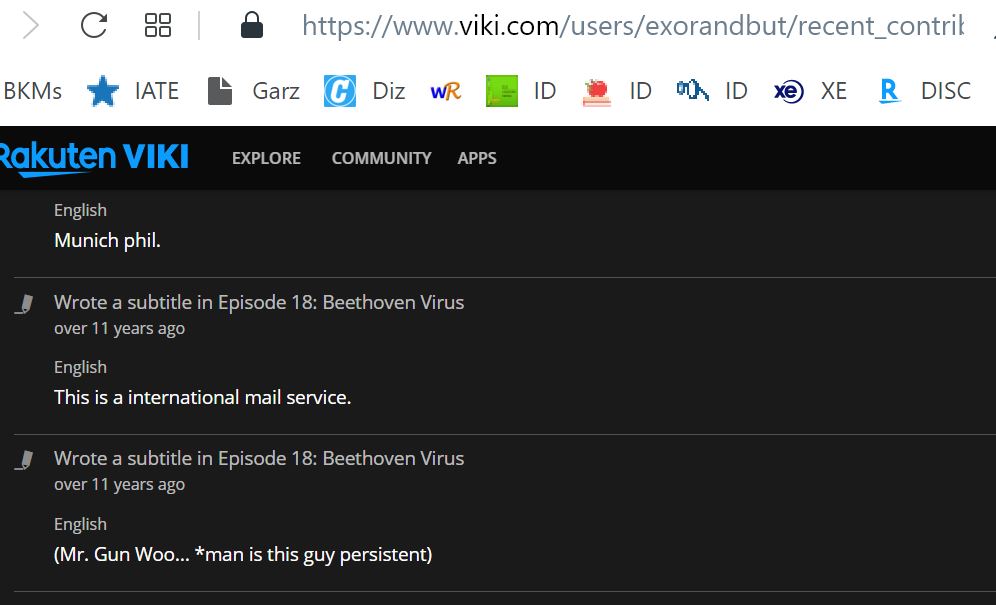Viewport: 996px width, 605px height.
Task: Click the address bar URL field
Action: click(633, 26)
